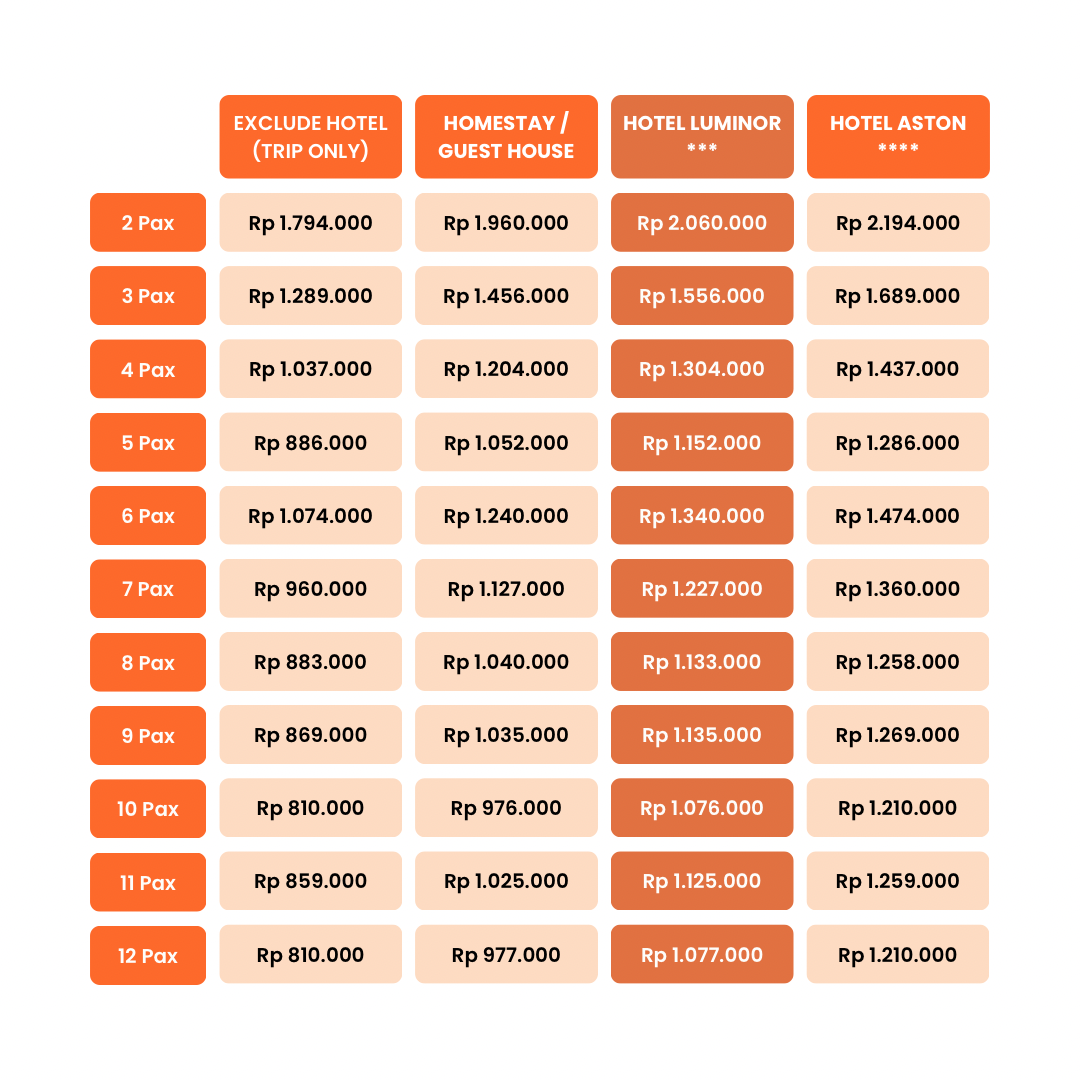The image size is (1080, 1080).
Task: Select the Rp 1.360.000 Aston price
Action: pos(898,588)
